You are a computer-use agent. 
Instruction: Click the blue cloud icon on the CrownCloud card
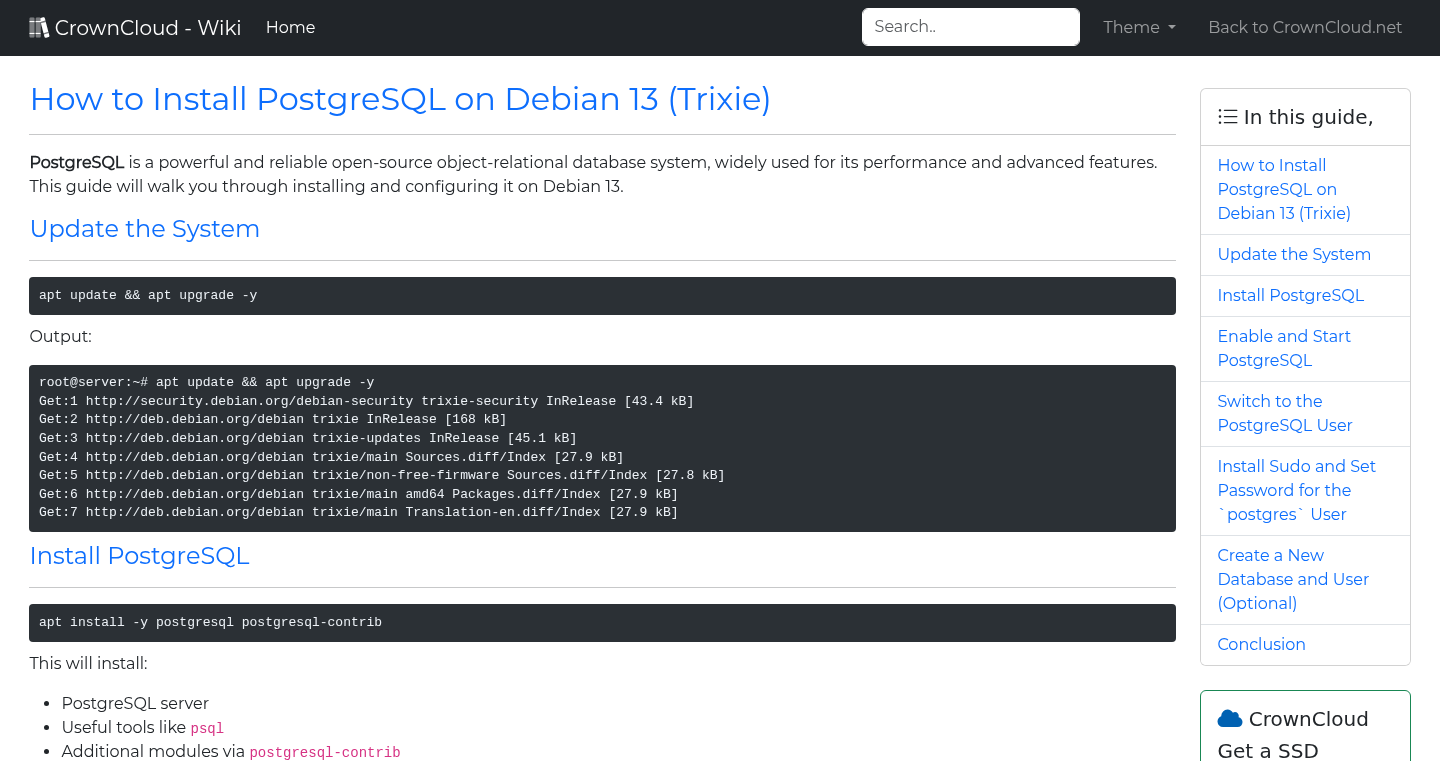[1230, 717]
